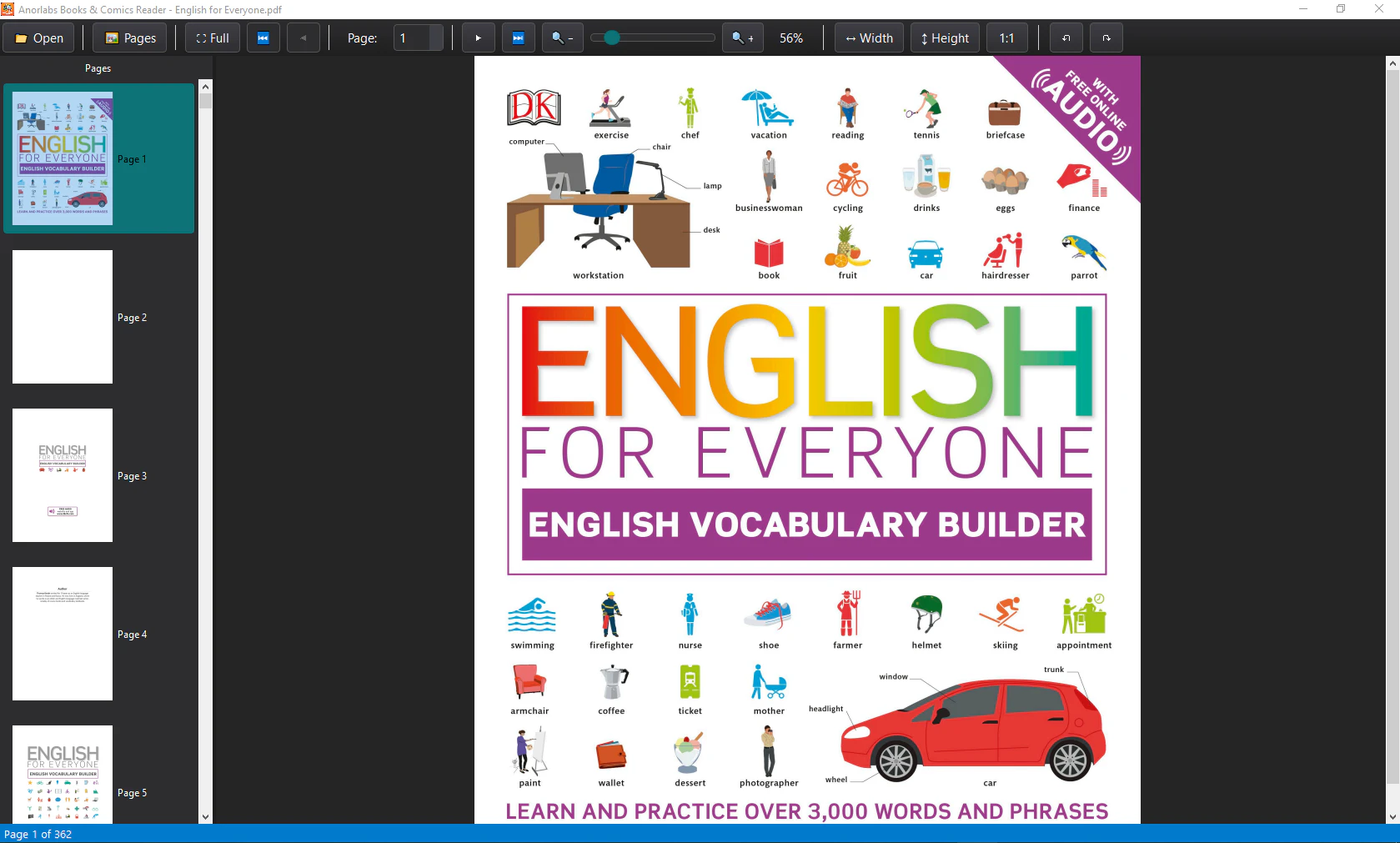The width and height of the screenshot is (1400, 843).
Task: Click thumbnail panel scroll down arrow
Action: pyautogui.click(x=205, y=817)
